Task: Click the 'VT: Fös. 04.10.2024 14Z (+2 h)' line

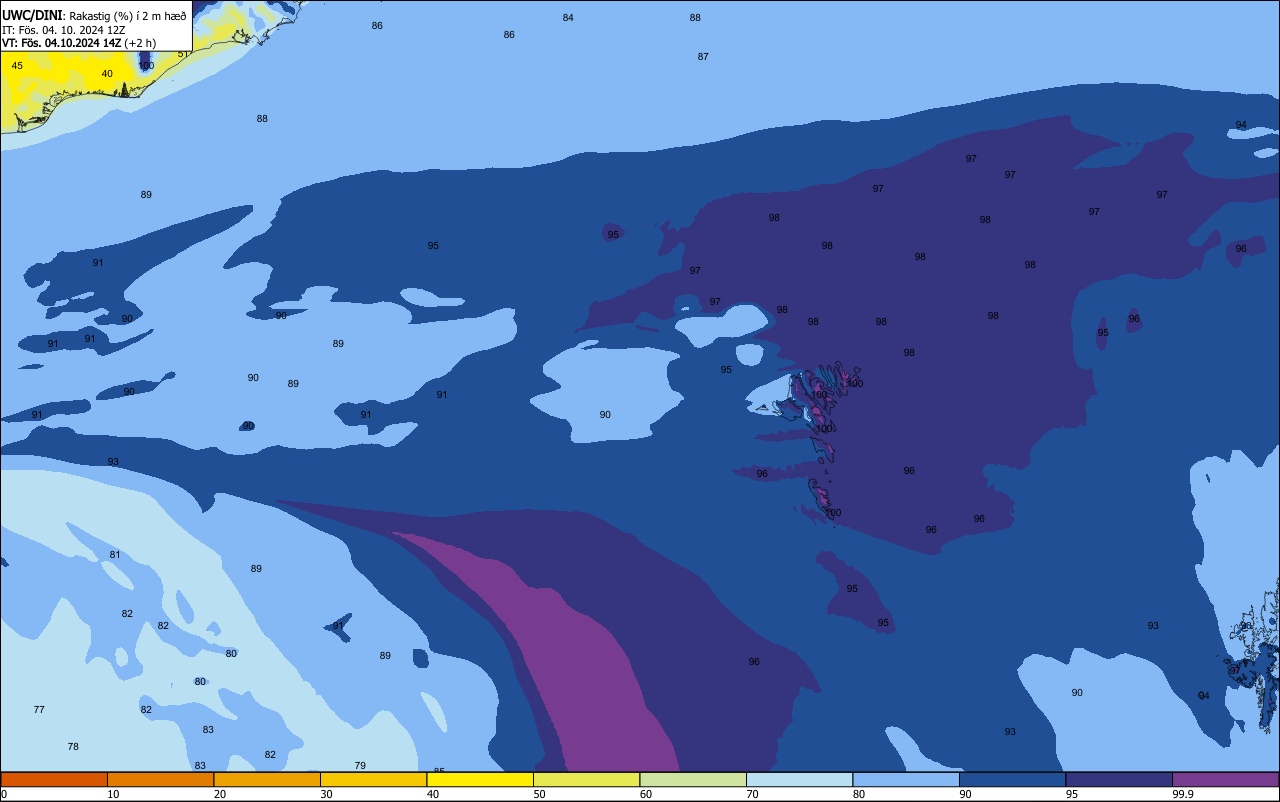Action: pos(78,43)
